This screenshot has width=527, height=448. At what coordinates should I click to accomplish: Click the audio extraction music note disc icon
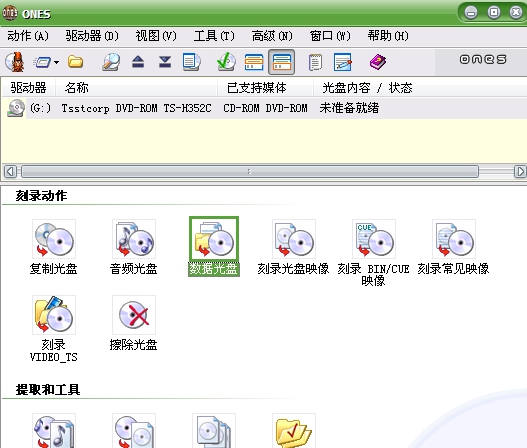(54, 432)
